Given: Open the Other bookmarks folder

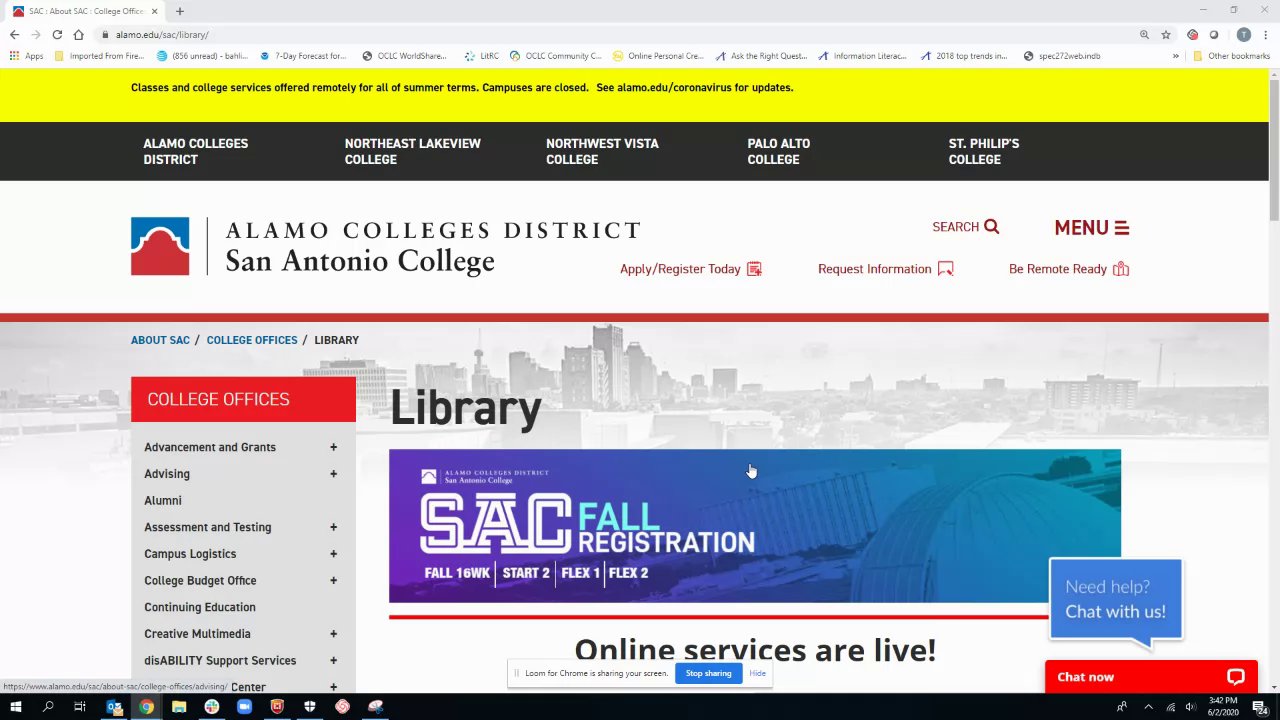Looking at the screenshot, I should [x=1231, y=56].
